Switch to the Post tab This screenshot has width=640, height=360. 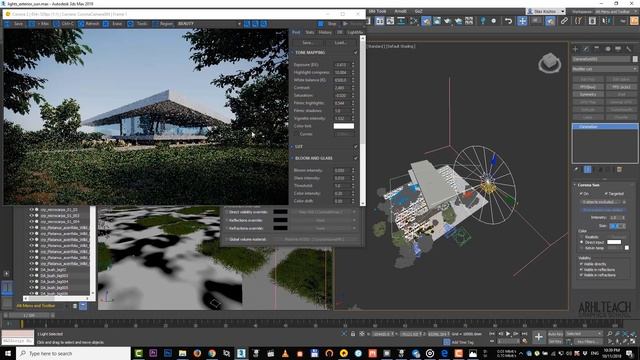(x=296, y=32)
